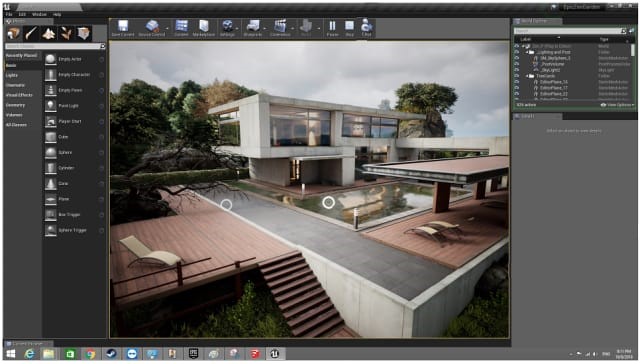Open Settings dropdown arrow
This screenshot has width=640, height=364.
pyautogui.click(x=237, y=29)
